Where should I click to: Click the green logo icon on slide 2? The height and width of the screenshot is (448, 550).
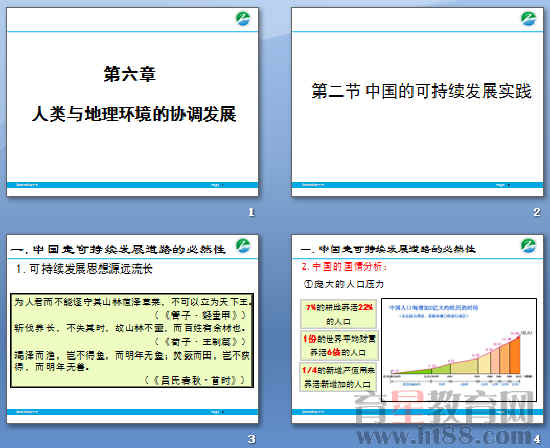click(x=528, y=19)
